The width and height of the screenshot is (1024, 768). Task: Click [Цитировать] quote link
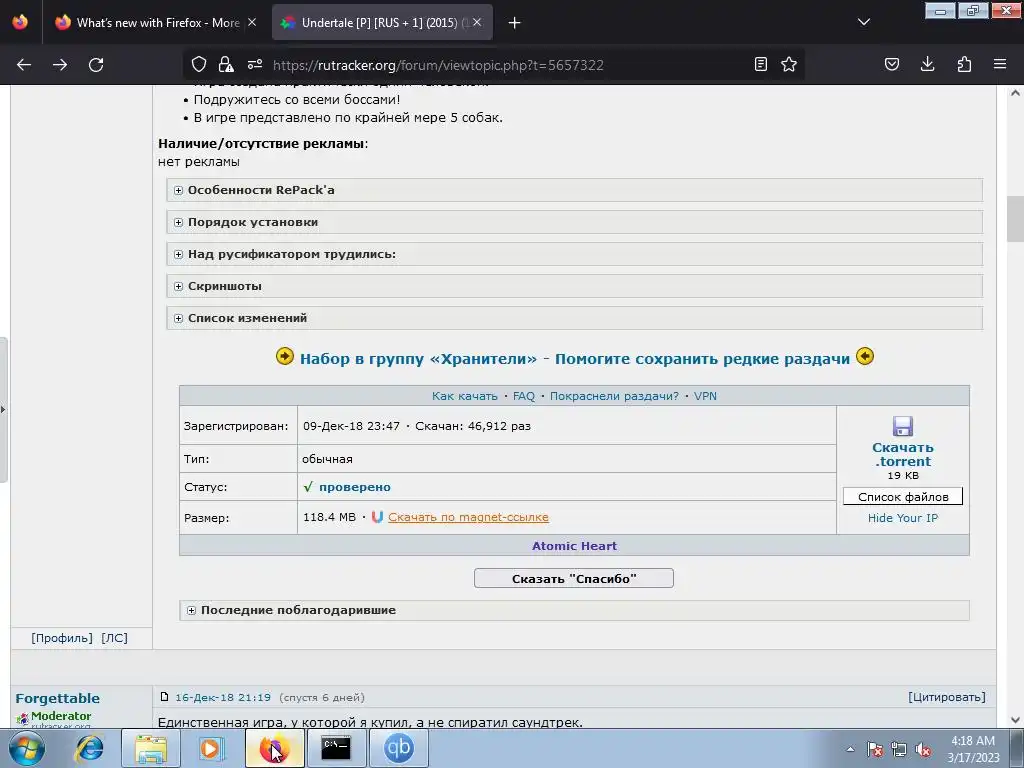point(947,697)
